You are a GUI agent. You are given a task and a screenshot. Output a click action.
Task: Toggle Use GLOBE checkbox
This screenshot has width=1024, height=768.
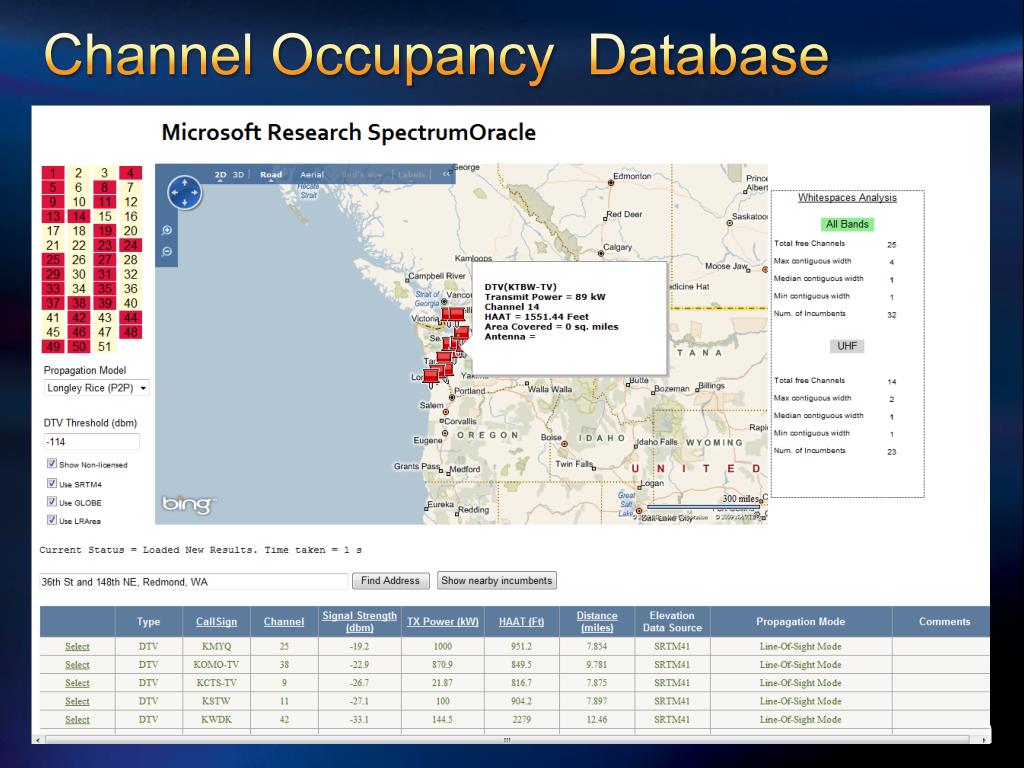pos(52,502)
